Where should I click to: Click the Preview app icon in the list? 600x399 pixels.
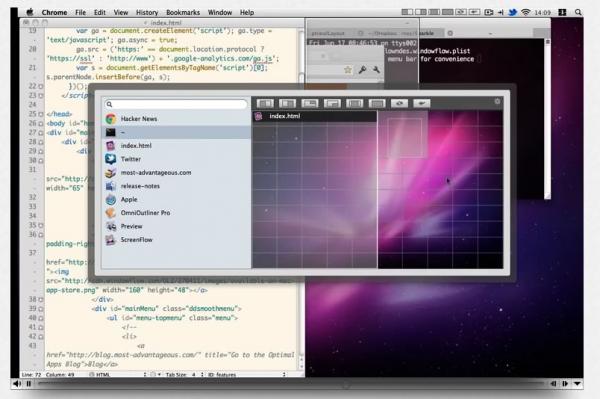pyautogui.click(x=111, y=226)
